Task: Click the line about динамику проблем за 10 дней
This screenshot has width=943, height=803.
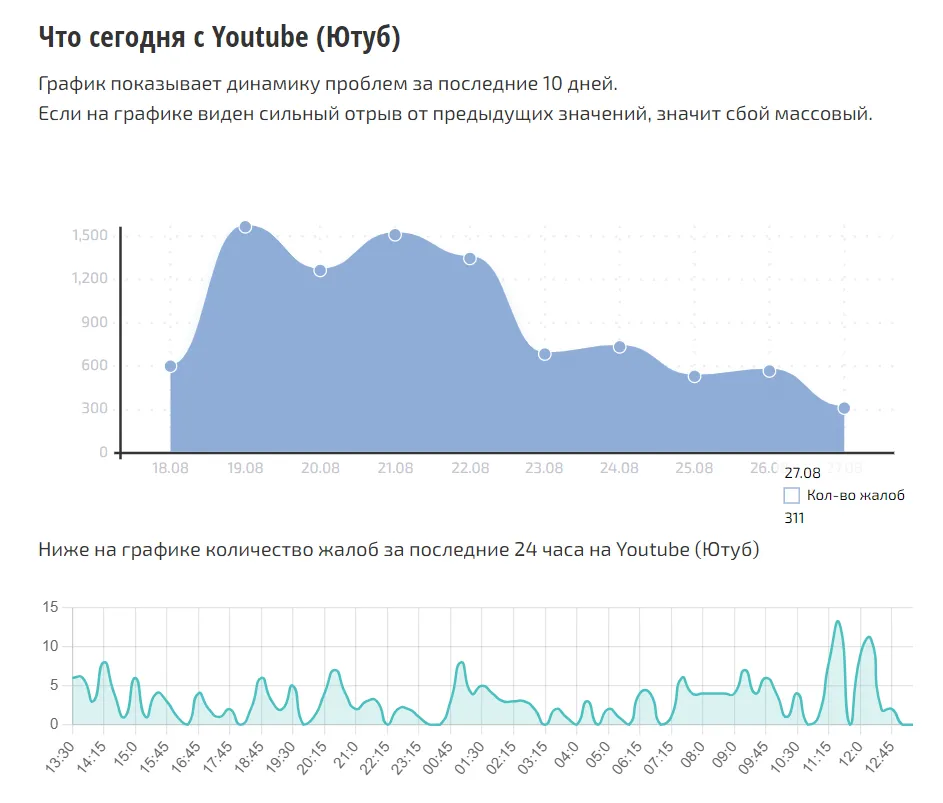Action: (328, 84)
